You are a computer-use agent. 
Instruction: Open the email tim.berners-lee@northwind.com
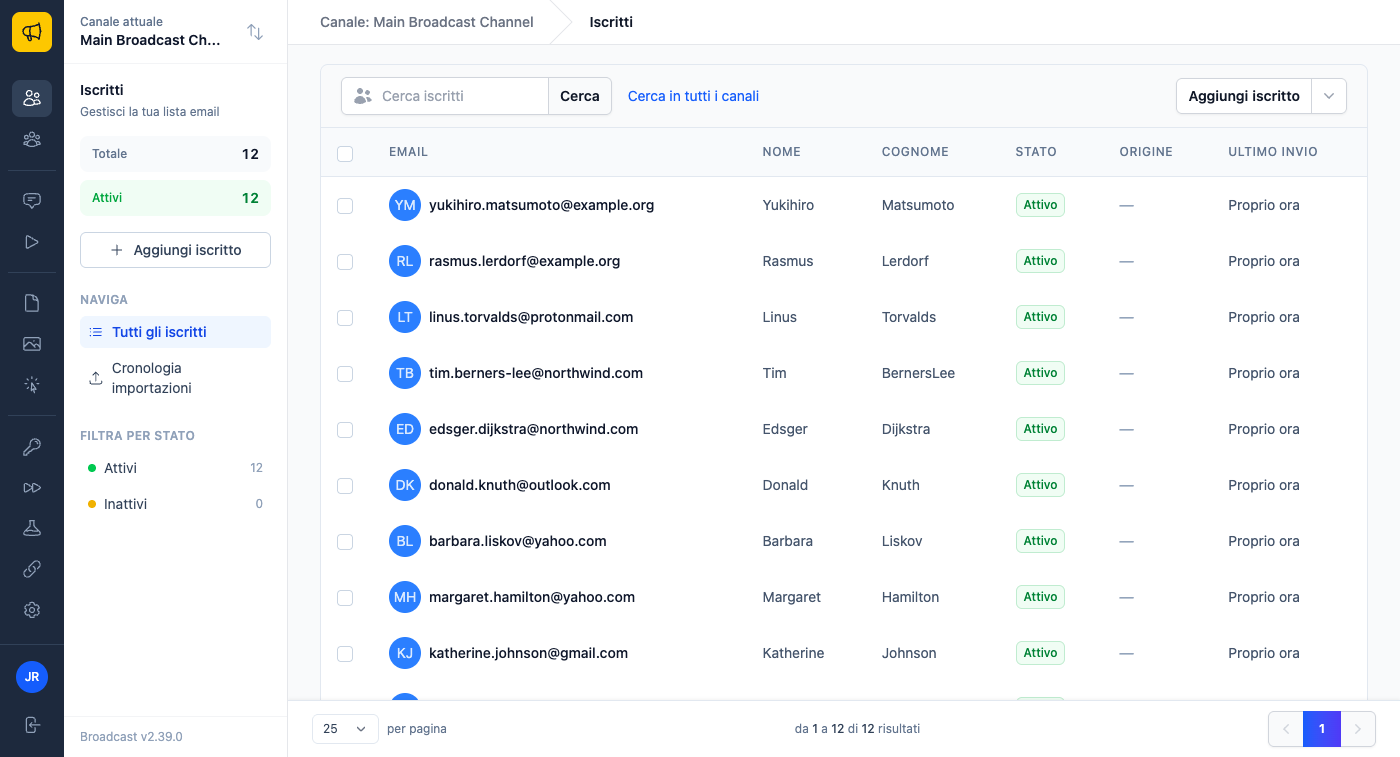click(x=536, y=373)
